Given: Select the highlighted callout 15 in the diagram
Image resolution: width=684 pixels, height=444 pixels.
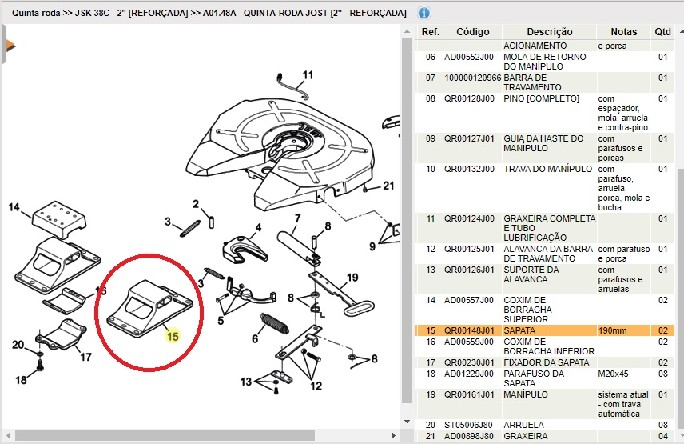Looking at the screenshot, I should 173,337.
